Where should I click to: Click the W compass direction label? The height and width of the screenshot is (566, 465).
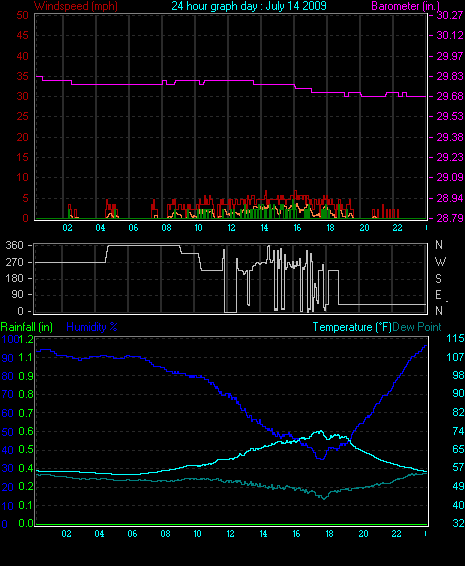(x=440, y=261)
